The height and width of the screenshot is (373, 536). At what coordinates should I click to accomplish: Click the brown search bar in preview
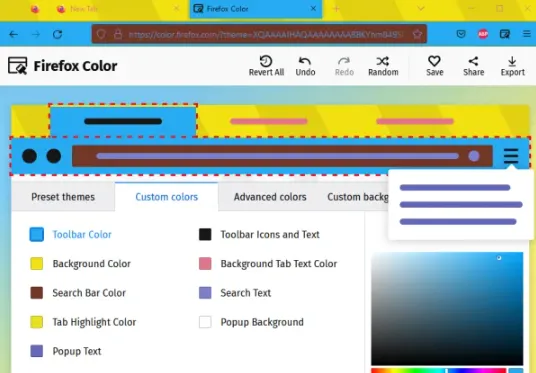pos(282,156)
